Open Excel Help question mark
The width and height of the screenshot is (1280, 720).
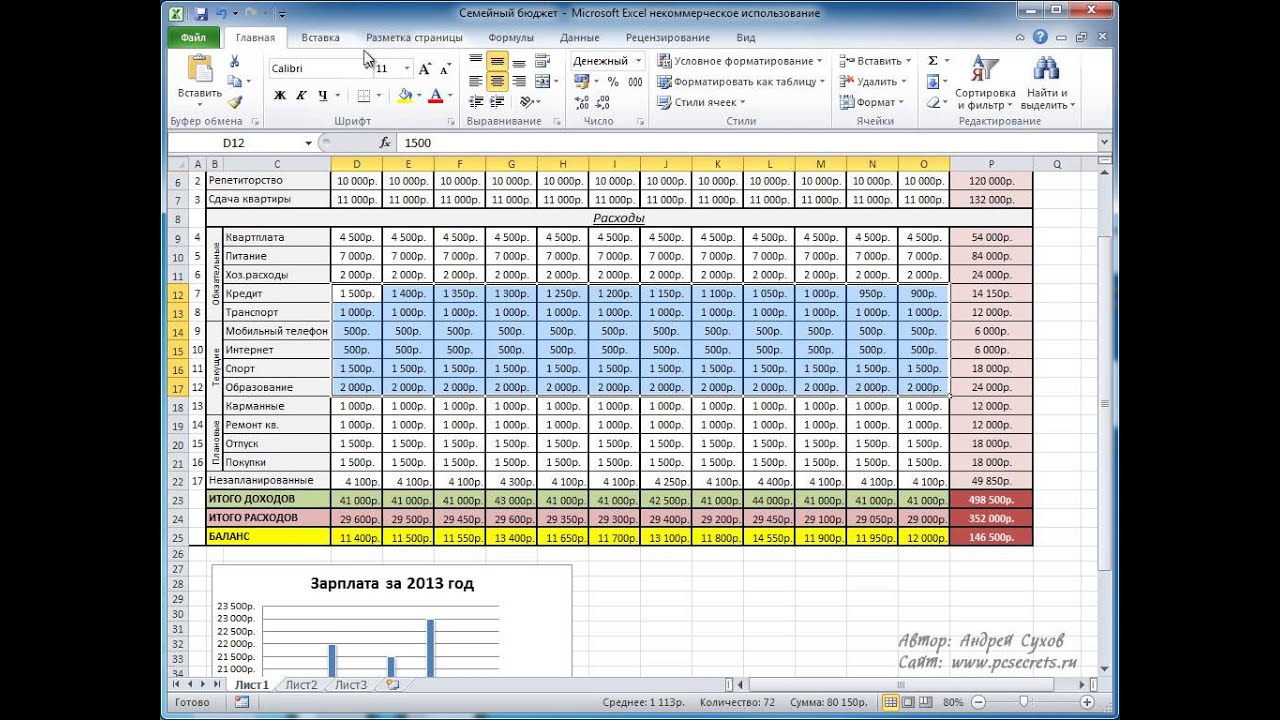[x=1041, y=38]
